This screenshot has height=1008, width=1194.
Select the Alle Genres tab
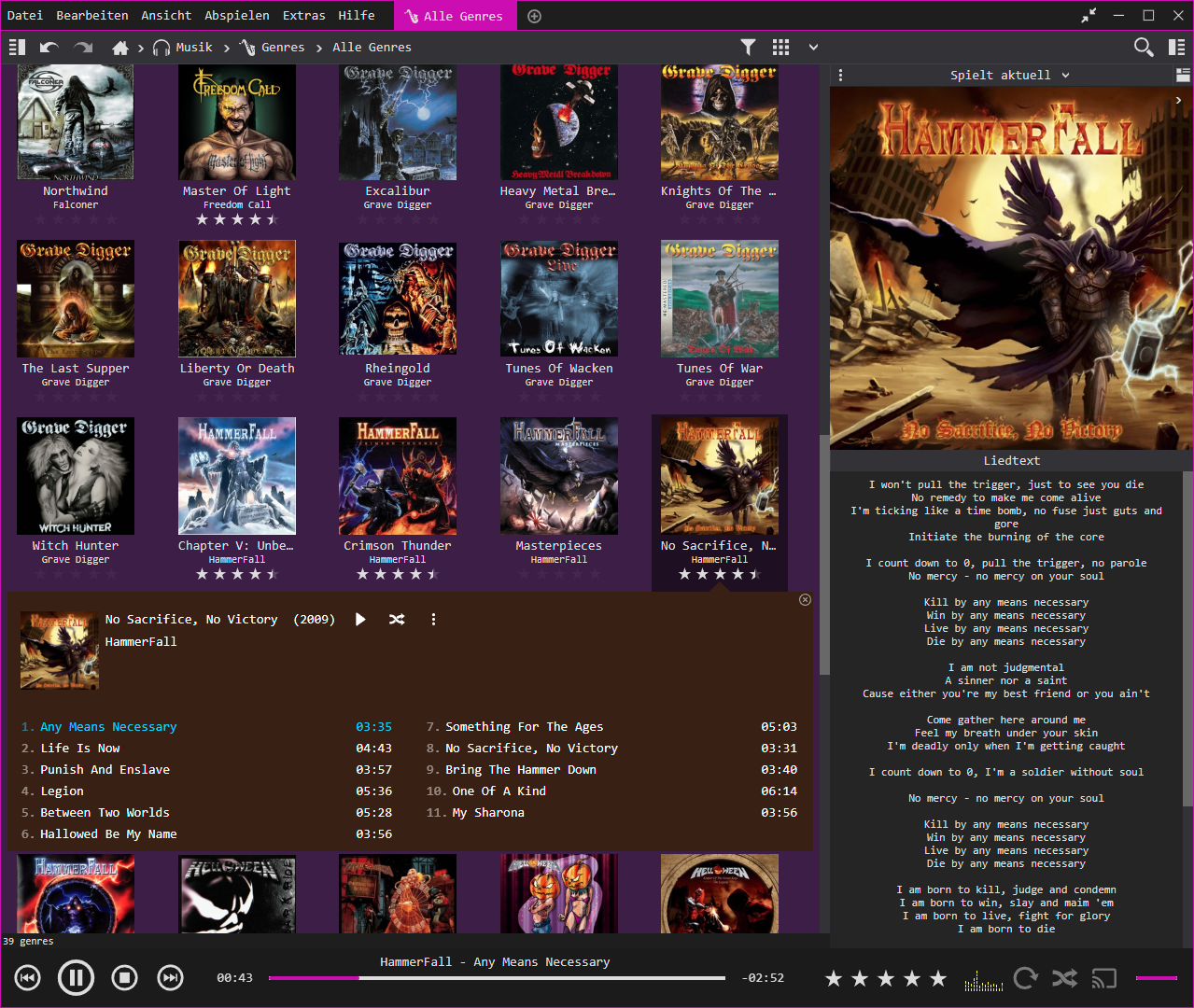[x=455, y=16]
